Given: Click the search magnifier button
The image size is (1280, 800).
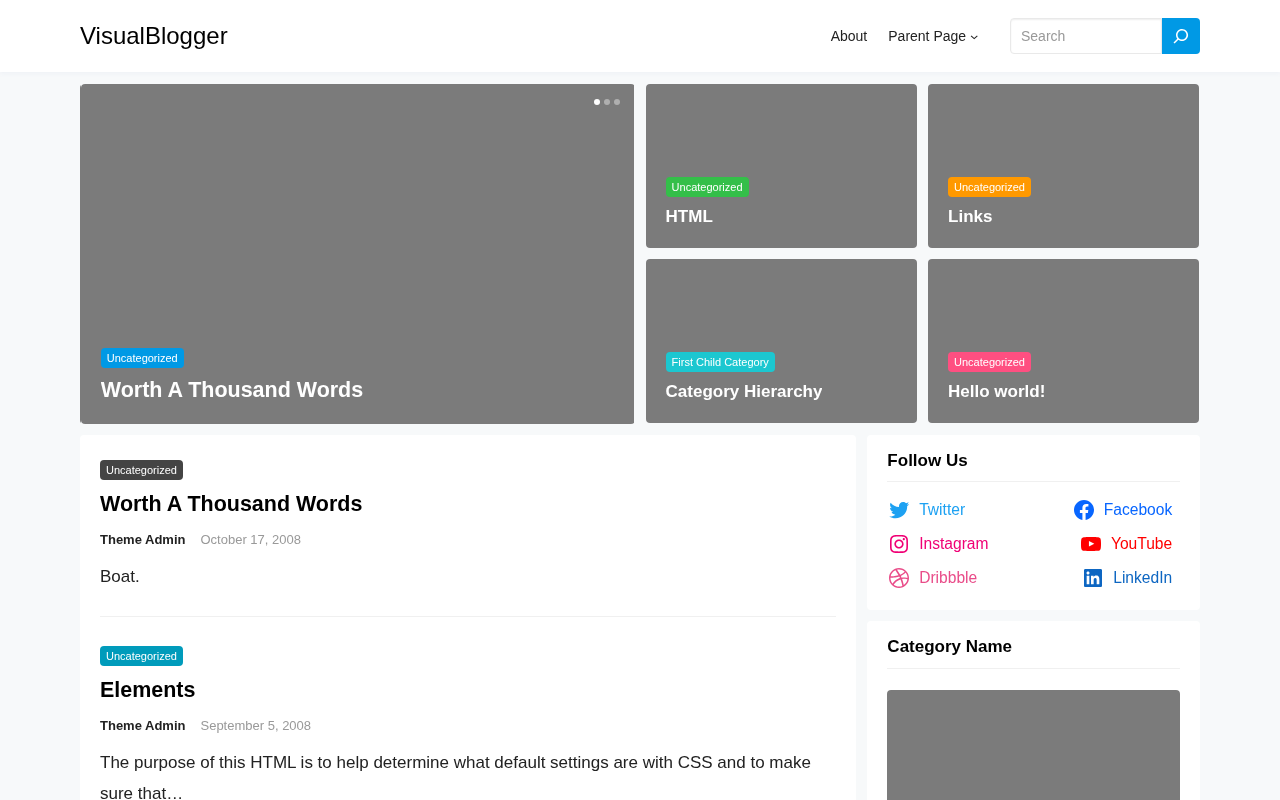Looking at the screenshot, I should point(1181,36).
